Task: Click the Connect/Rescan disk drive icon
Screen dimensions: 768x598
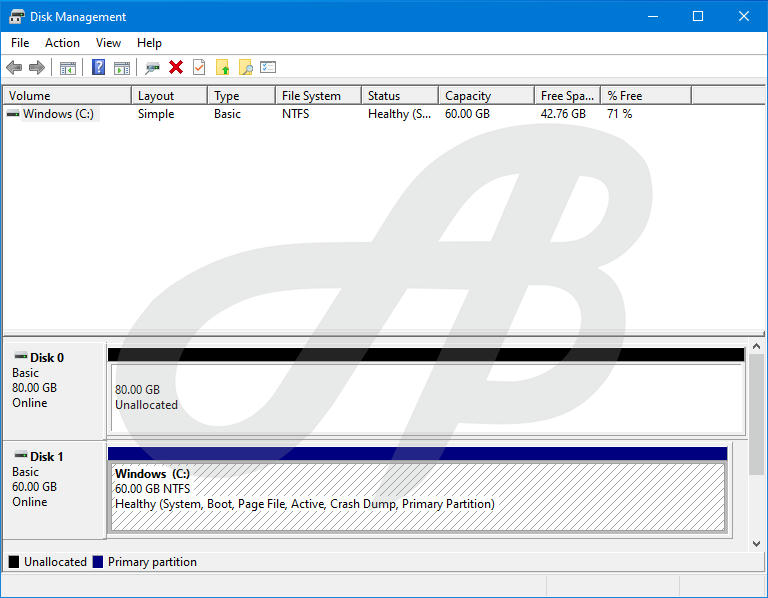Action: click(152, 68)
